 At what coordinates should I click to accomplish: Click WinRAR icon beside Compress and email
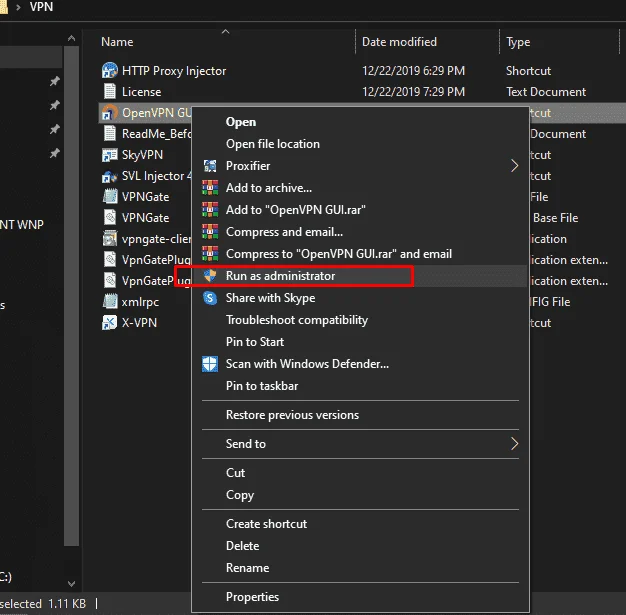[x=210, y=232]
